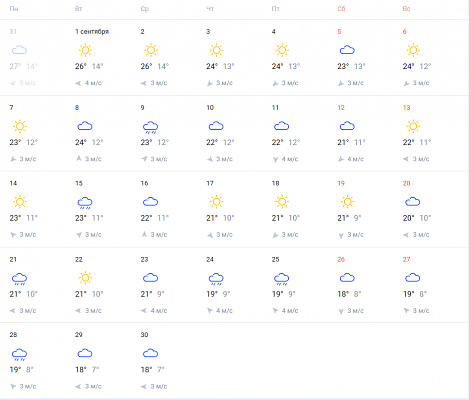Click the 20° temperature on day 20
The width and height of the screenshot is (469, 400).
[x=408, y=218]
